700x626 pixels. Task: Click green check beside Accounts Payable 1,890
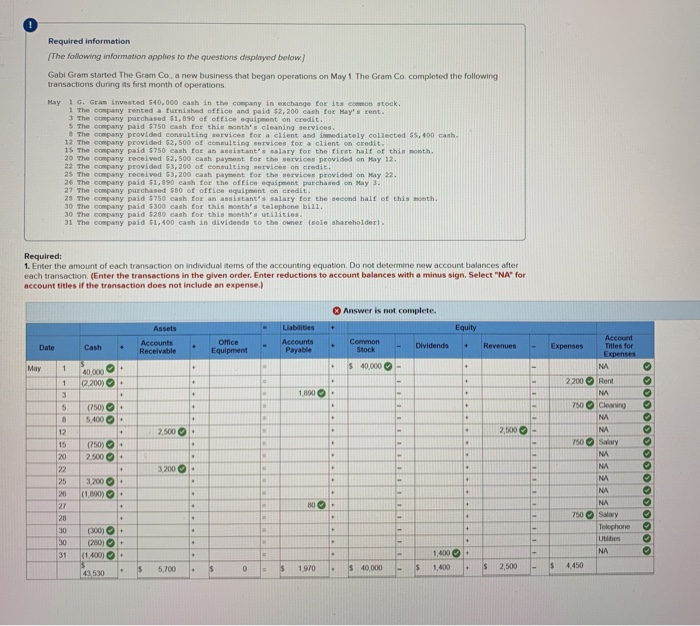pyautogui.click(x=321, y=393)
